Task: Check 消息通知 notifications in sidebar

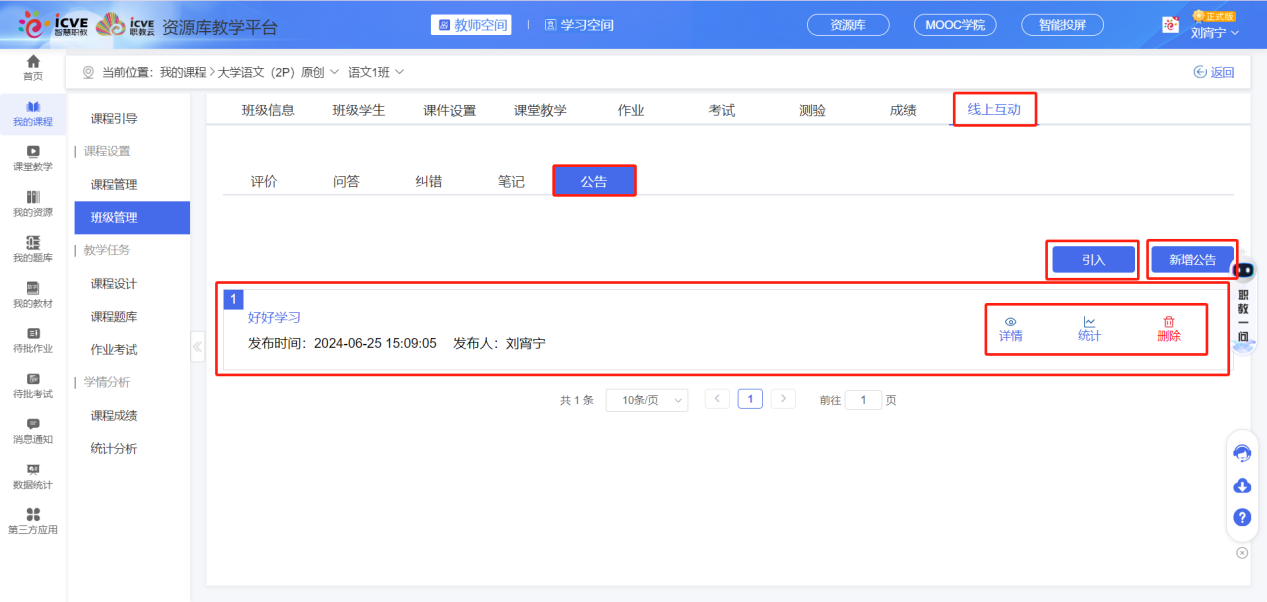Action: coord(33,428)
